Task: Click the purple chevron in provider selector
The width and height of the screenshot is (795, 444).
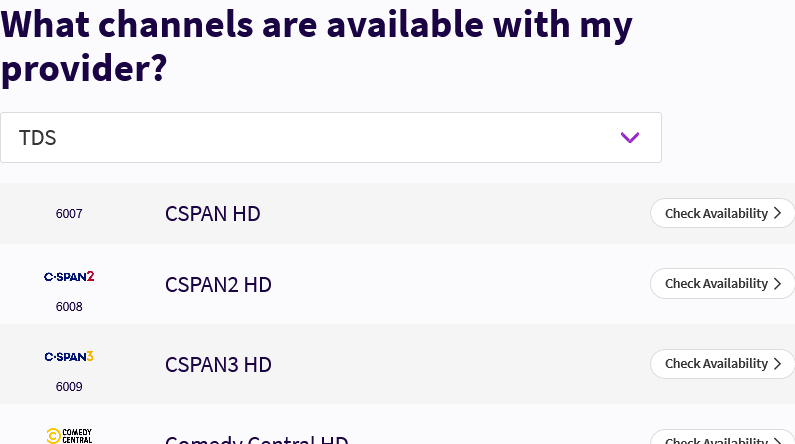Action: click(630, 137)
